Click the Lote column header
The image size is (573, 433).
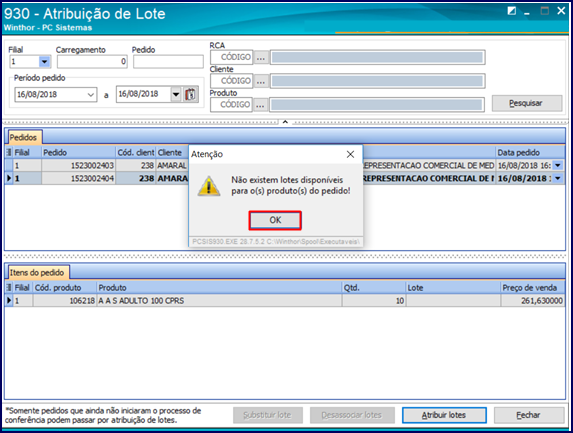[453, 288]
